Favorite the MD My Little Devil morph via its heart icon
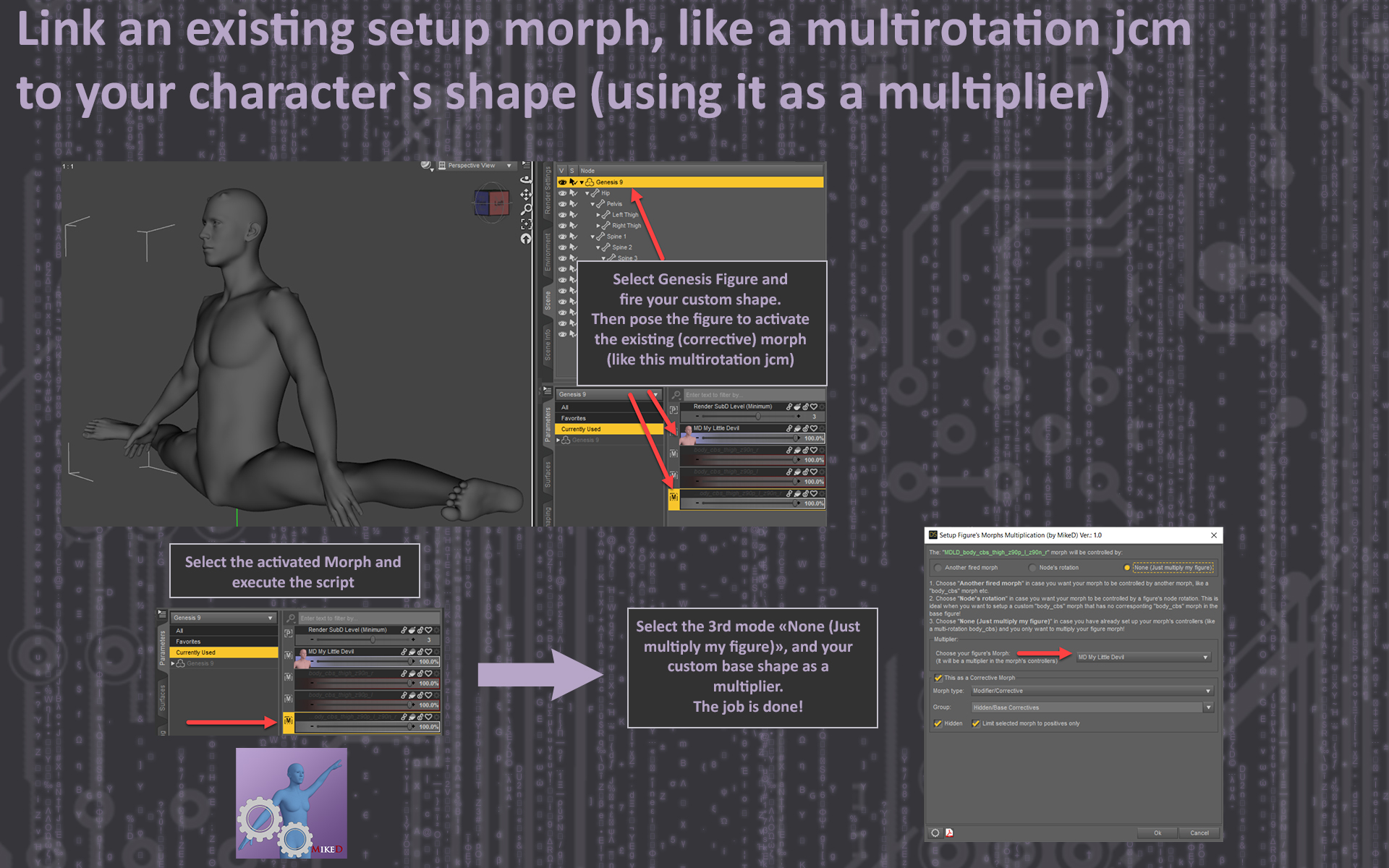Image resolution: width=1389 pixels, height=868 pixels. (814, 429)
